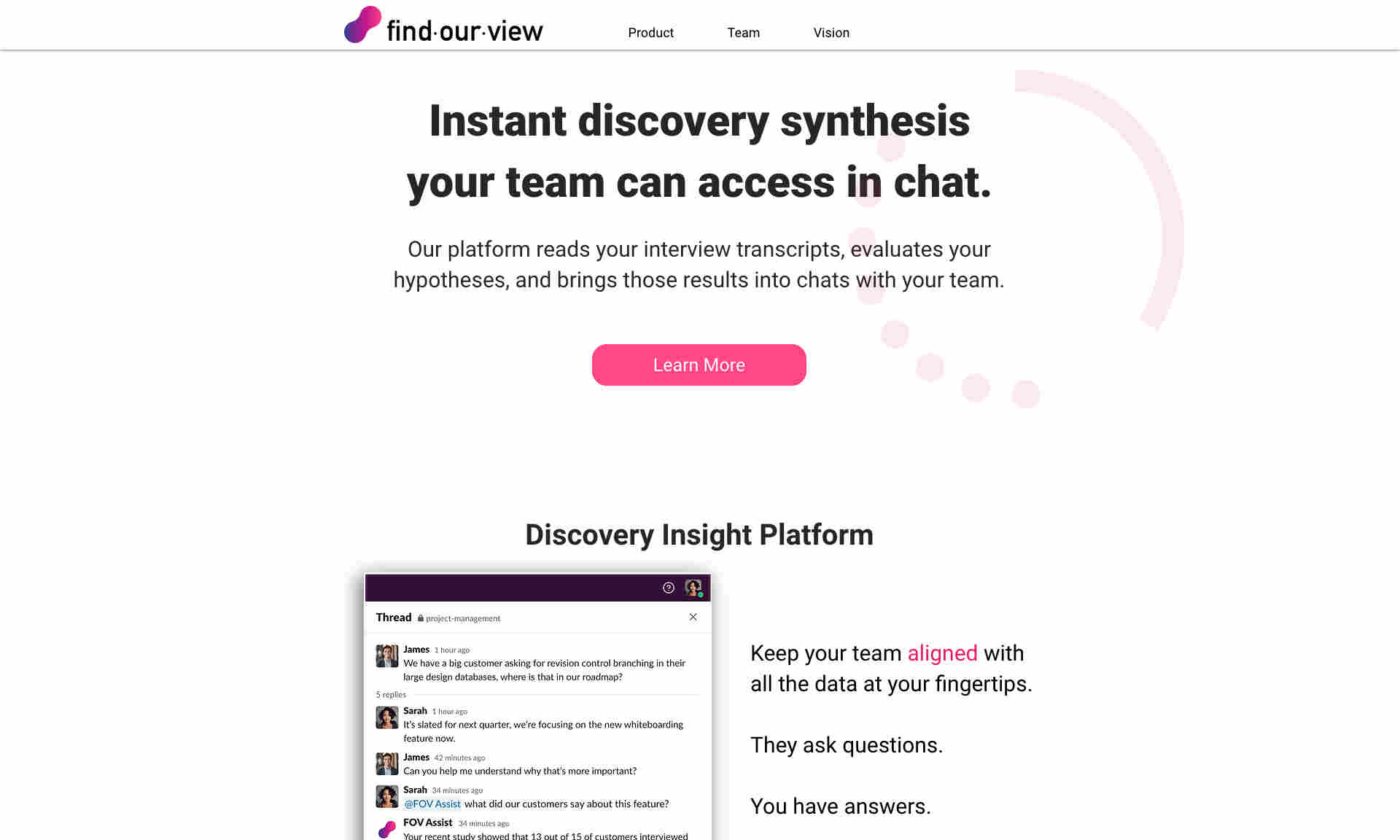The width and height of the screenshot is (1400, 840).
Task: Click the Learn More button
Action: (699, 365)
